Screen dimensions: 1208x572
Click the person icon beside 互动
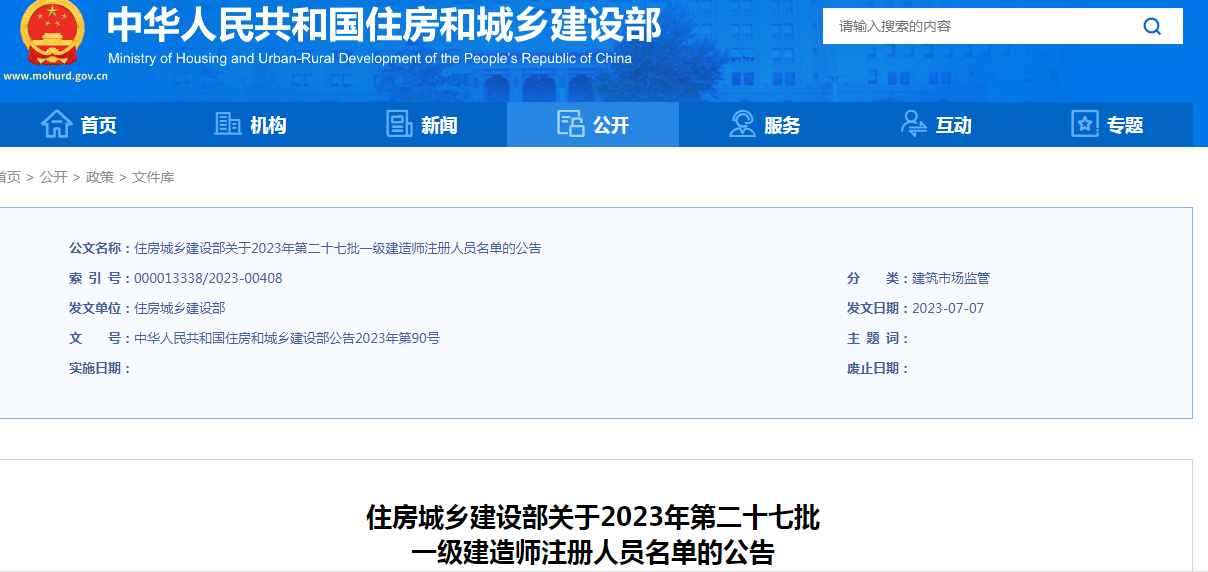coord(913,124)
